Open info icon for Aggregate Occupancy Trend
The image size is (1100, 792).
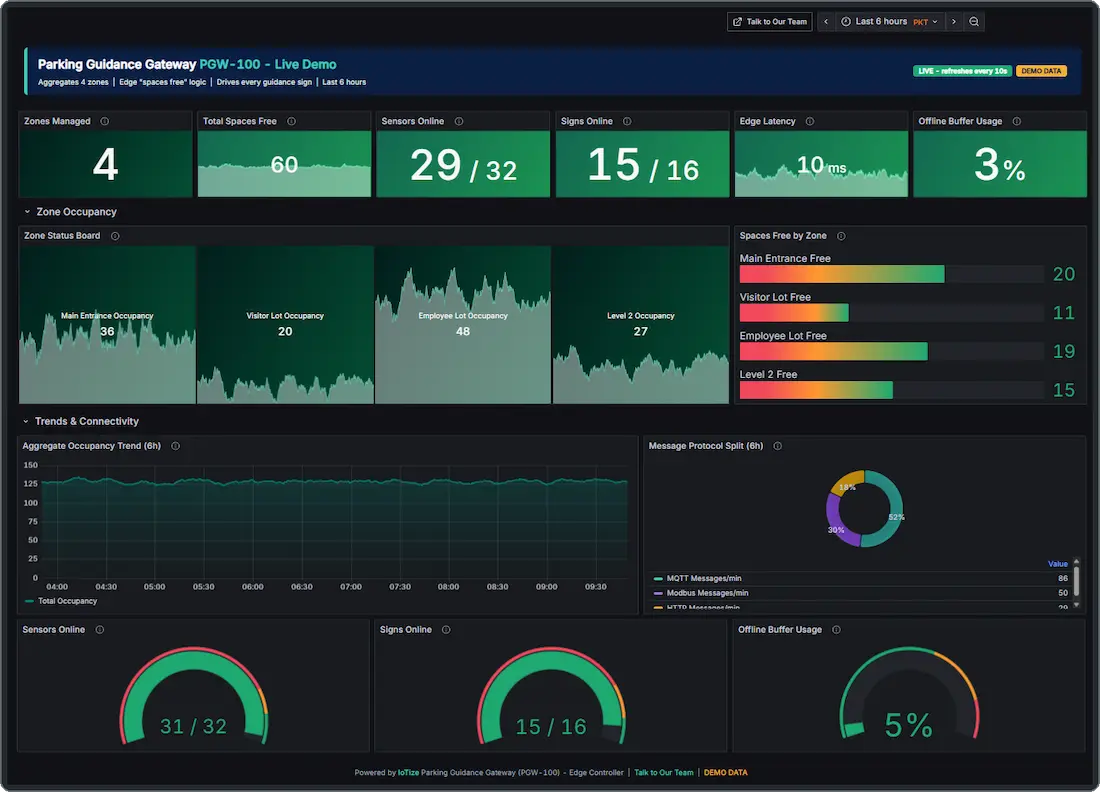tap(175, 446)
